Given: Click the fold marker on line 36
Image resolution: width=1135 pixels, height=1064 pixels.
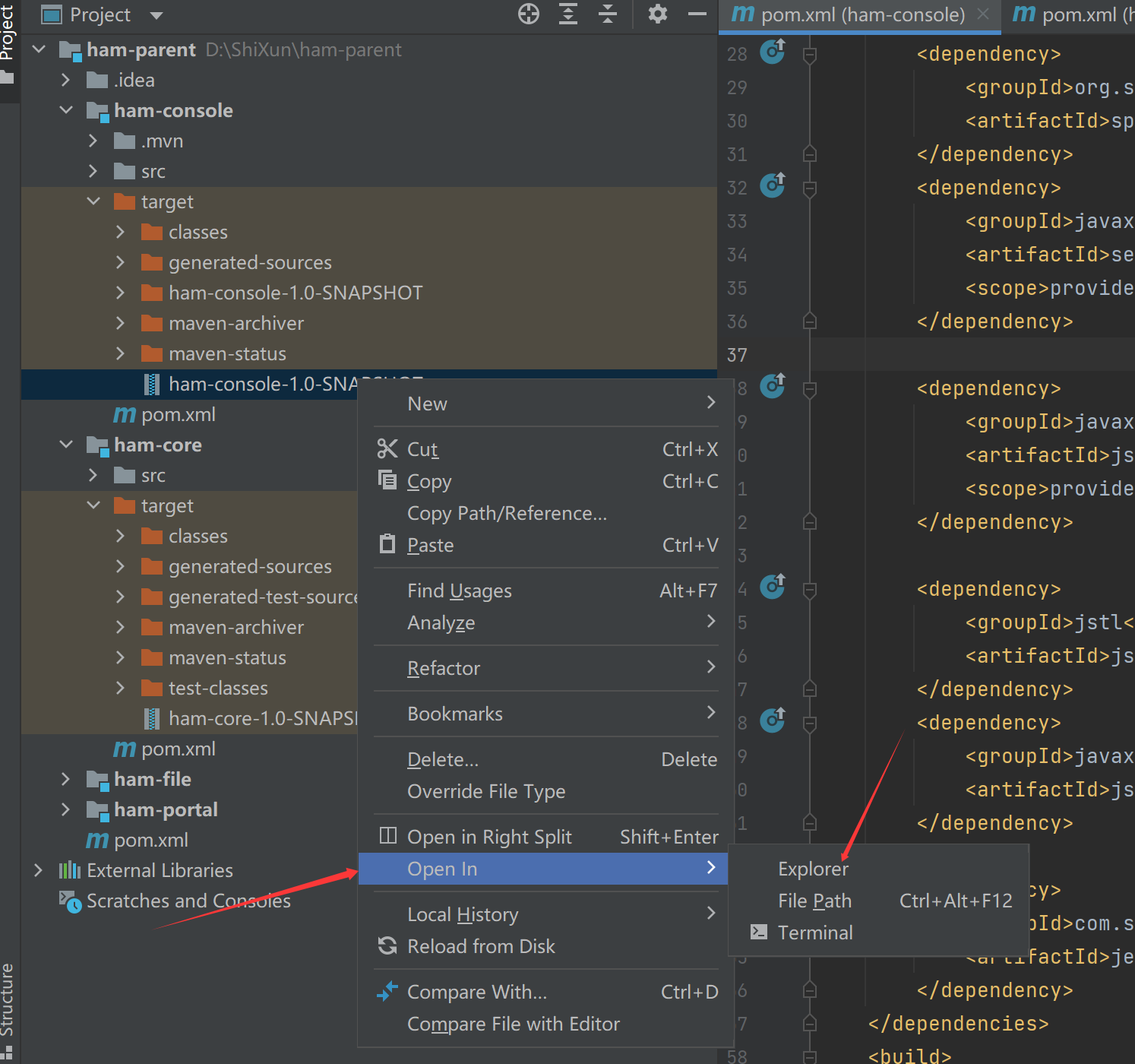Looking at the screenshot, I should (810, 321).
